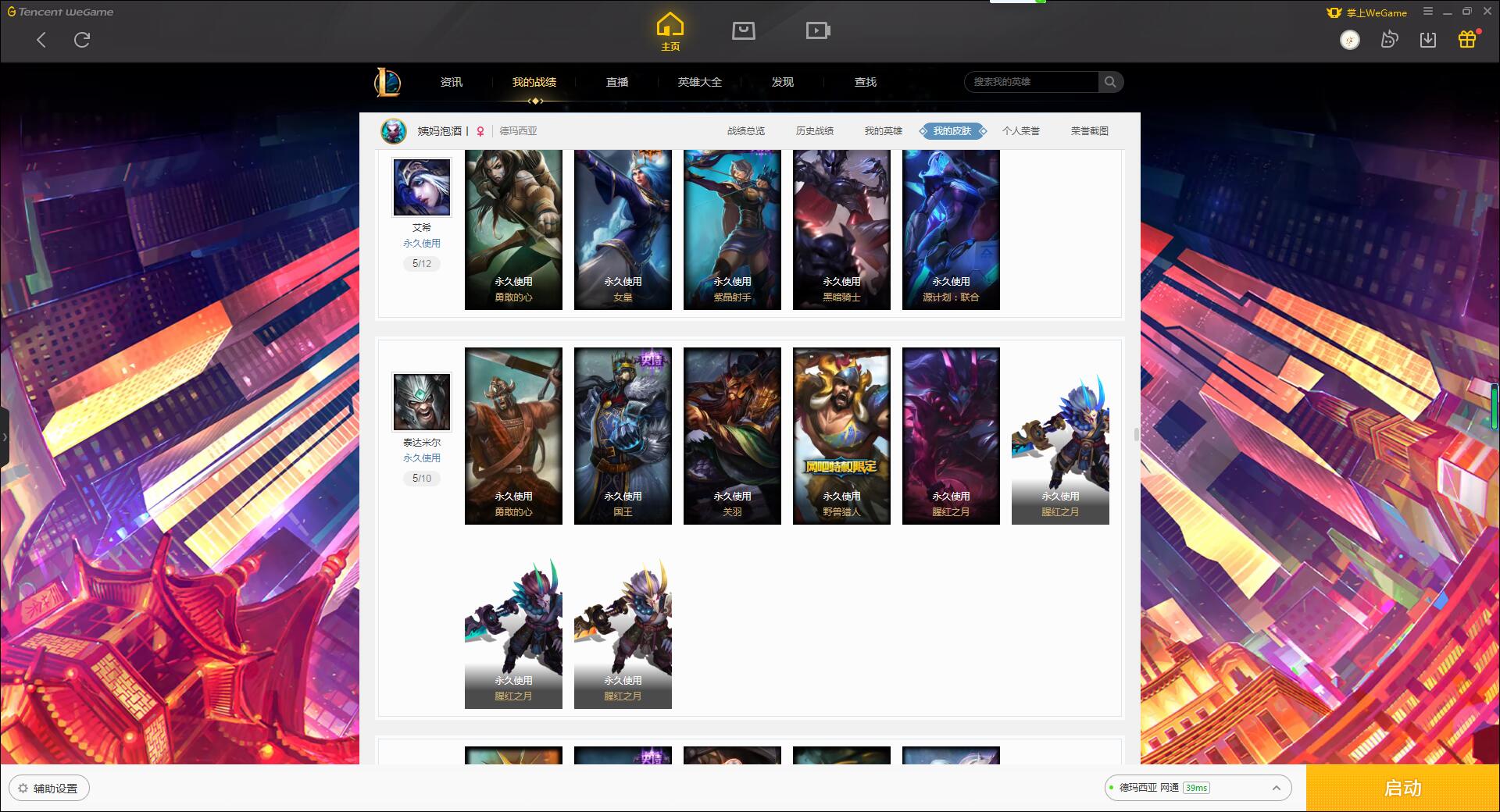The width and height of the screenshot is (1500, 812).
Task: Click the profile avatar next to 姨妈泡酒
Action: pos(394,131)
